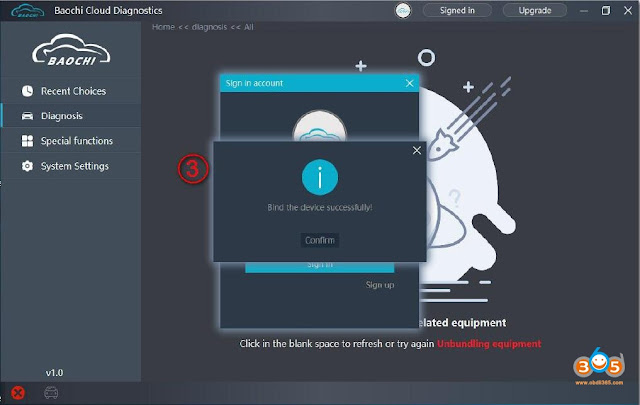Click the red X status icon
Image resolution: width=640 pixels, height=405 pixels.
pyautogui.click(x=18, y=393)
